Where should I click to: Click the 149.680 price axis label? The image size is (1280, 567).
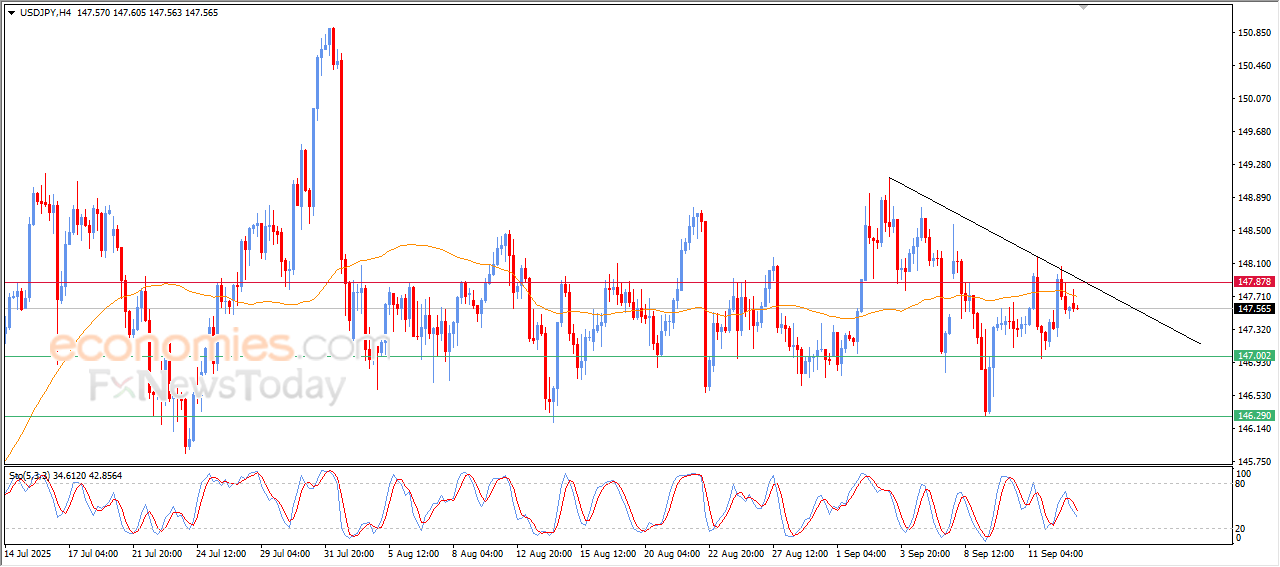tap(1254, 132)
